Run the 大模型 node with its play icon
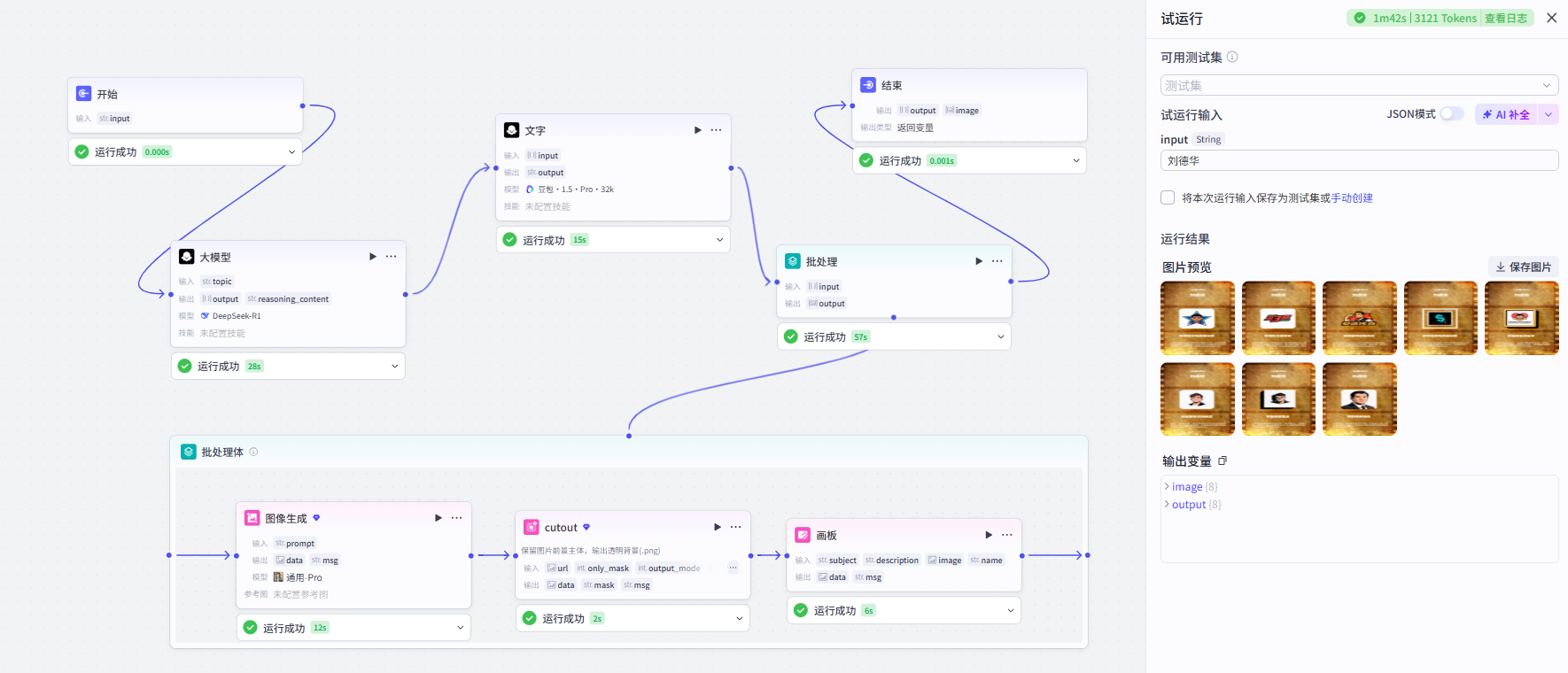This screenshot has height=673, width=1568. (x=373, y=257)
